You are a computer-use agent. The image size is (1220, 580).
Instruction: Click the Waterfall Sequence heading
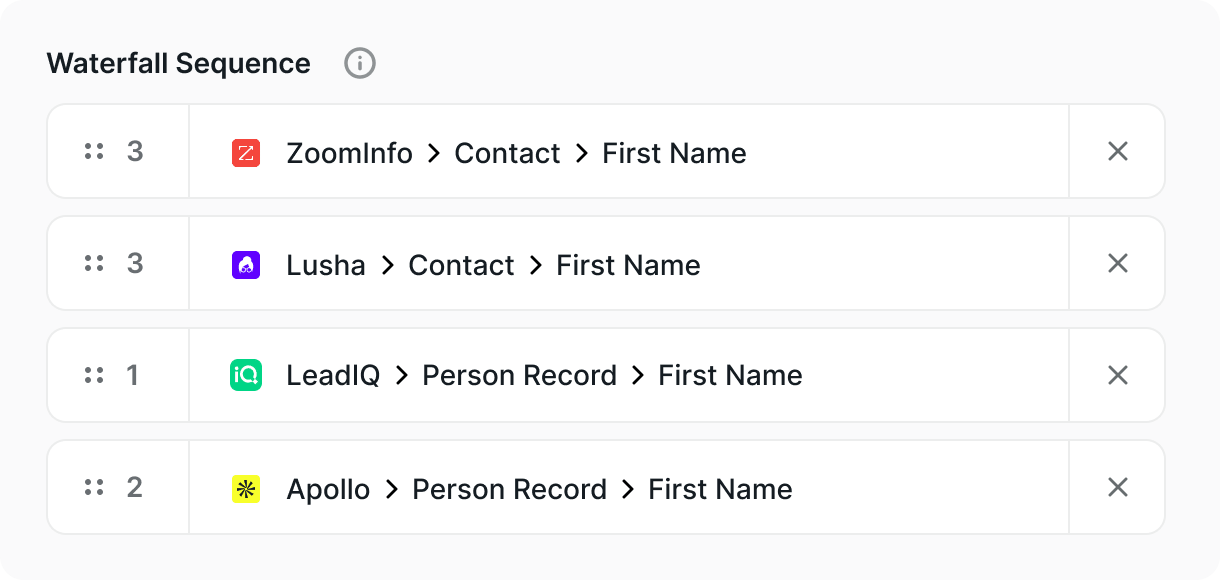pos(178,64)
